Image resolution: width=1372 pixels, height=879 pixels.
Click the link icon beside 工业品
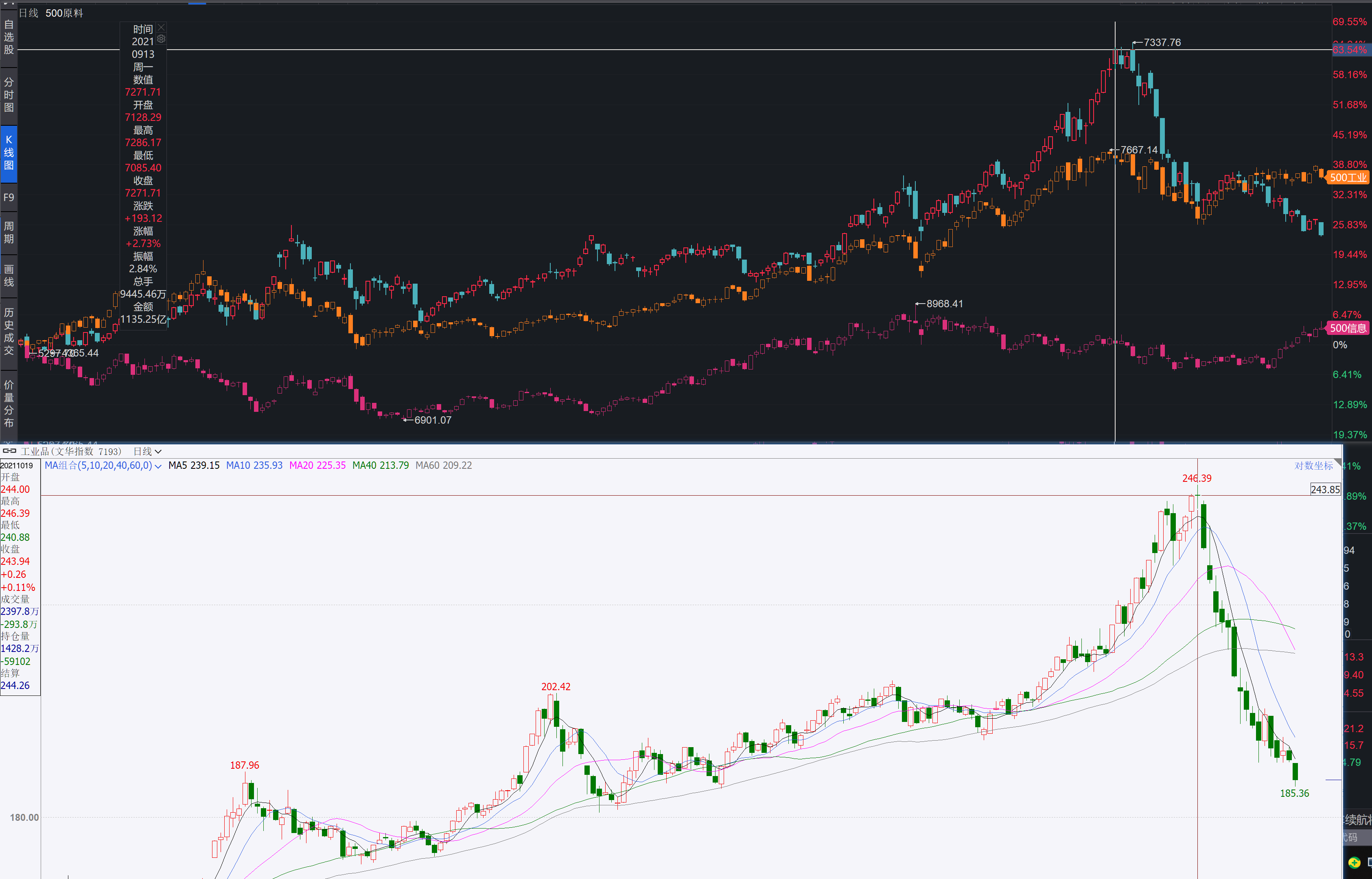point(10,451)
